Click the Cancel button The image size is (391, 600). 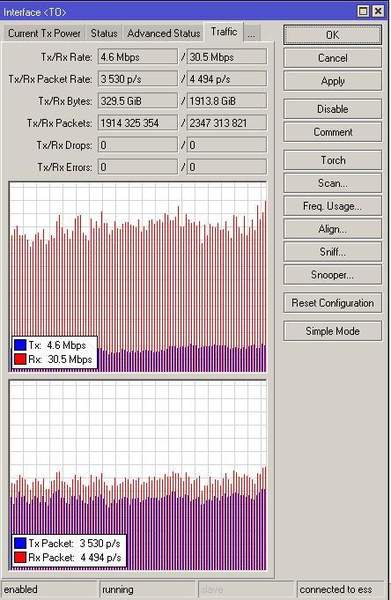[x=332, y=58]
